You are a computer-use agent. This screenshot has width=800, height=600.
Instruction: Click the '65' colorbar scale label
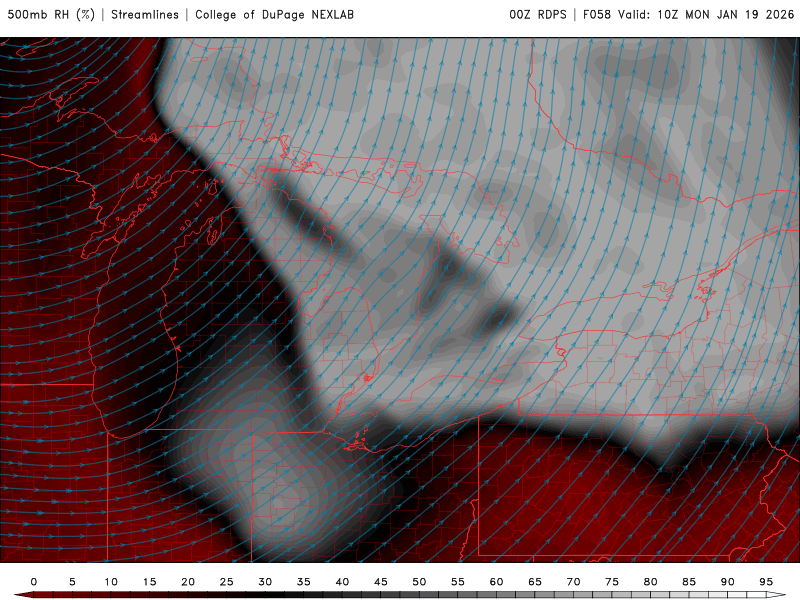[535, 582]
